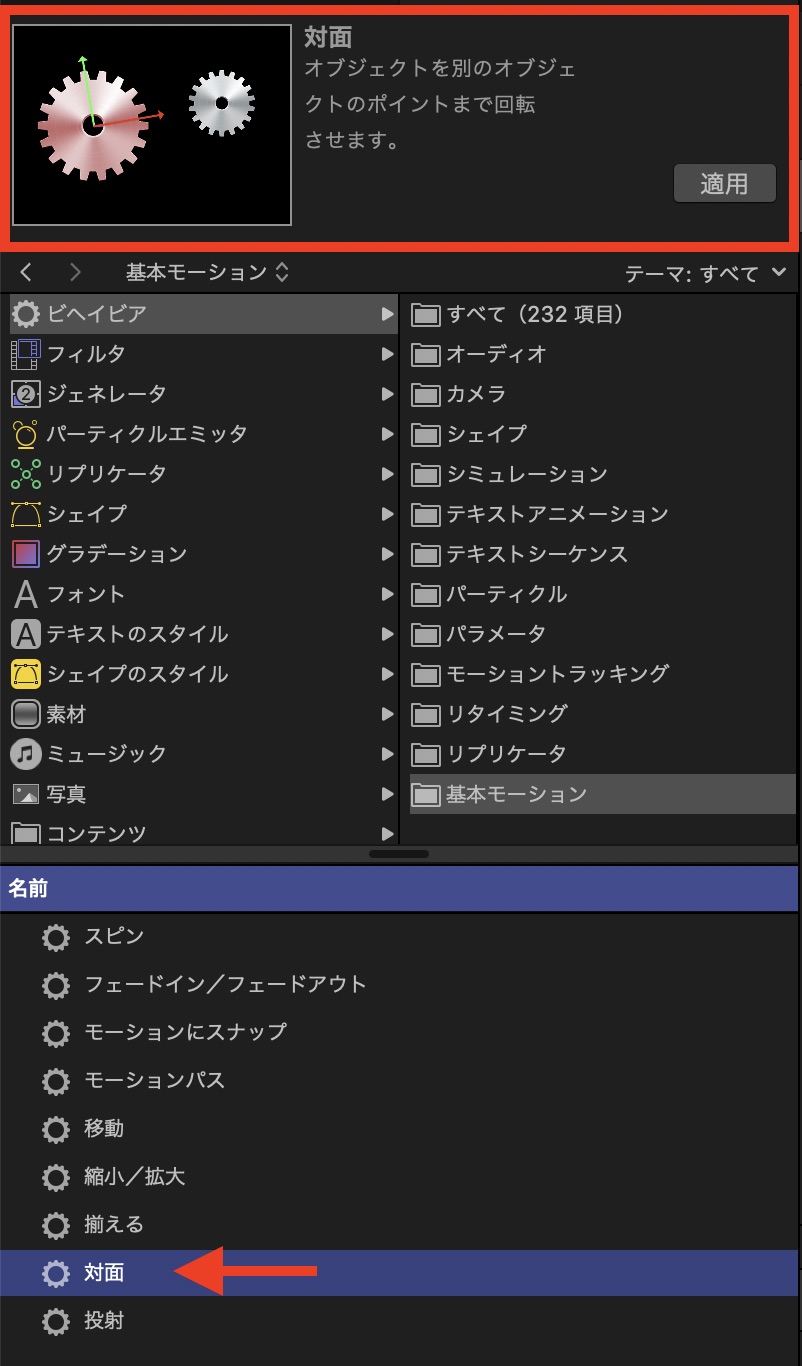
Task: Click the Gradients (グラデーション) icon
Action: click(x=25, y=554)
